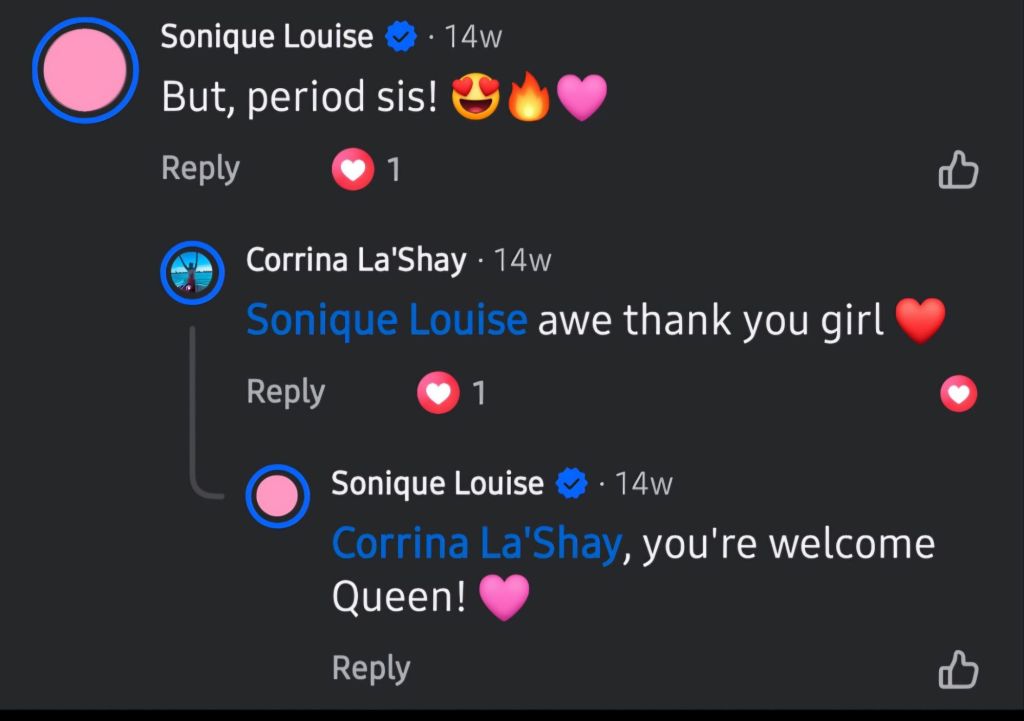Tap the 14w timestamp on top comment
1024x721 pixels.
pos(473,37)
